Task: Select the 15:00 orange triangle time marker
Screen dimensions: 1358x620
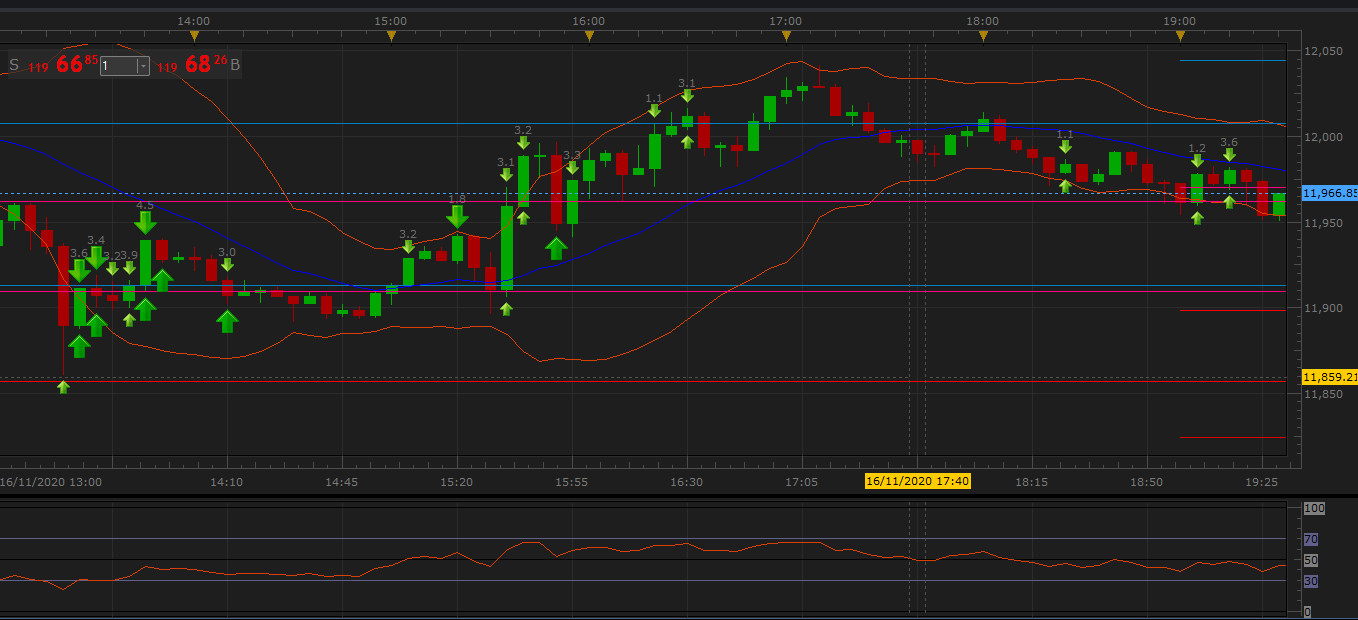Action: tap(391, 36)
